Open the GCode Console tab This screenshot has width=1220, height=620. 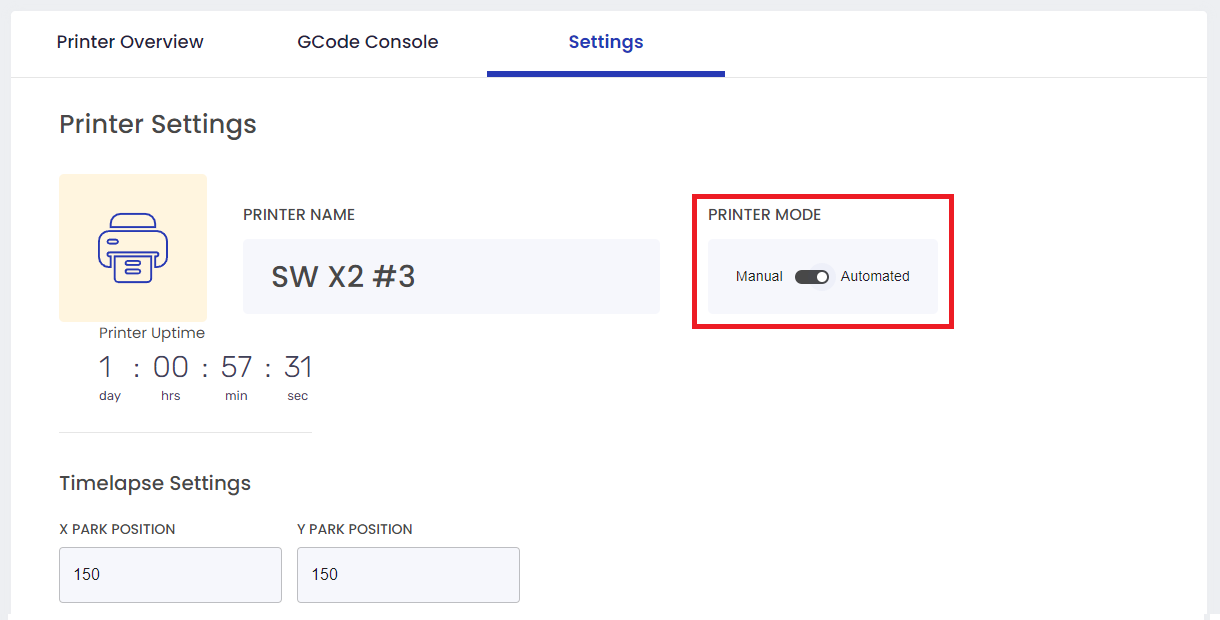click(x=367, y=42)
